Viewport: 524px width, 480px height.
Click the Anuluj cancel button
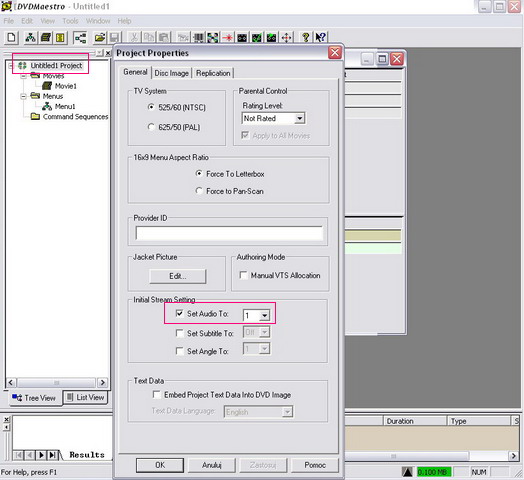click(x=212, y=465)
